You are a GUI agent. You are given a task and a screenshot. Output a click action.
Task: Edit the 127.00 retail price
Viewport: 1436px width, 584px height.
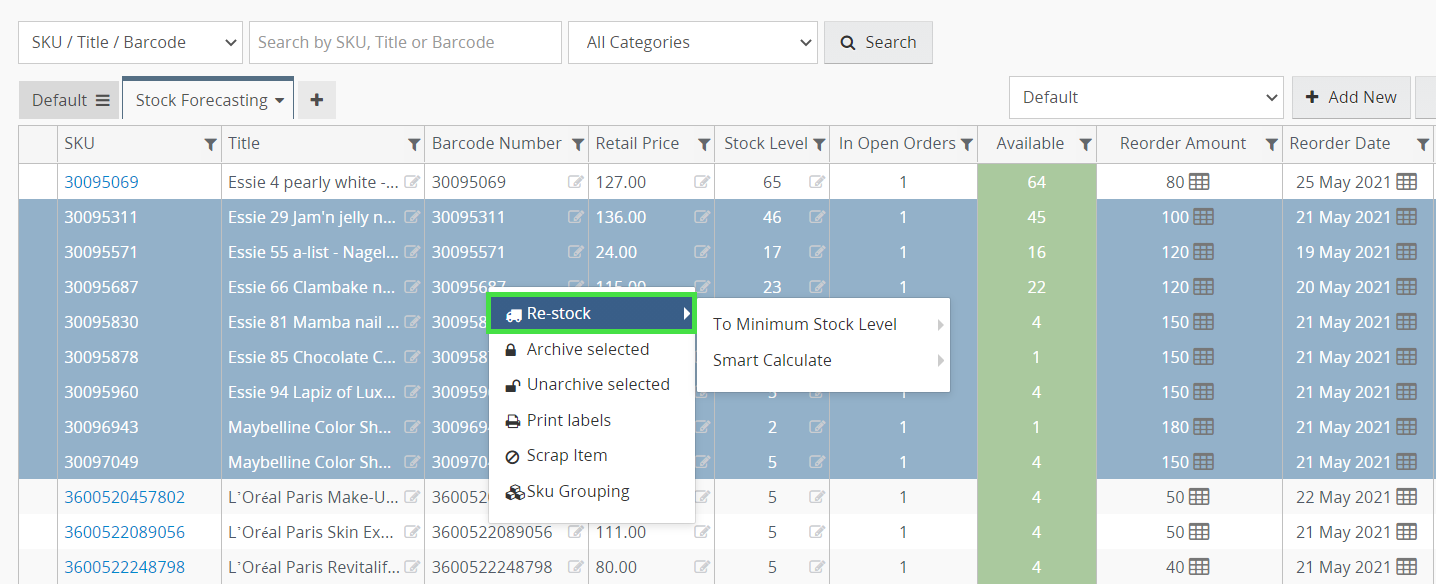(703, 182)
